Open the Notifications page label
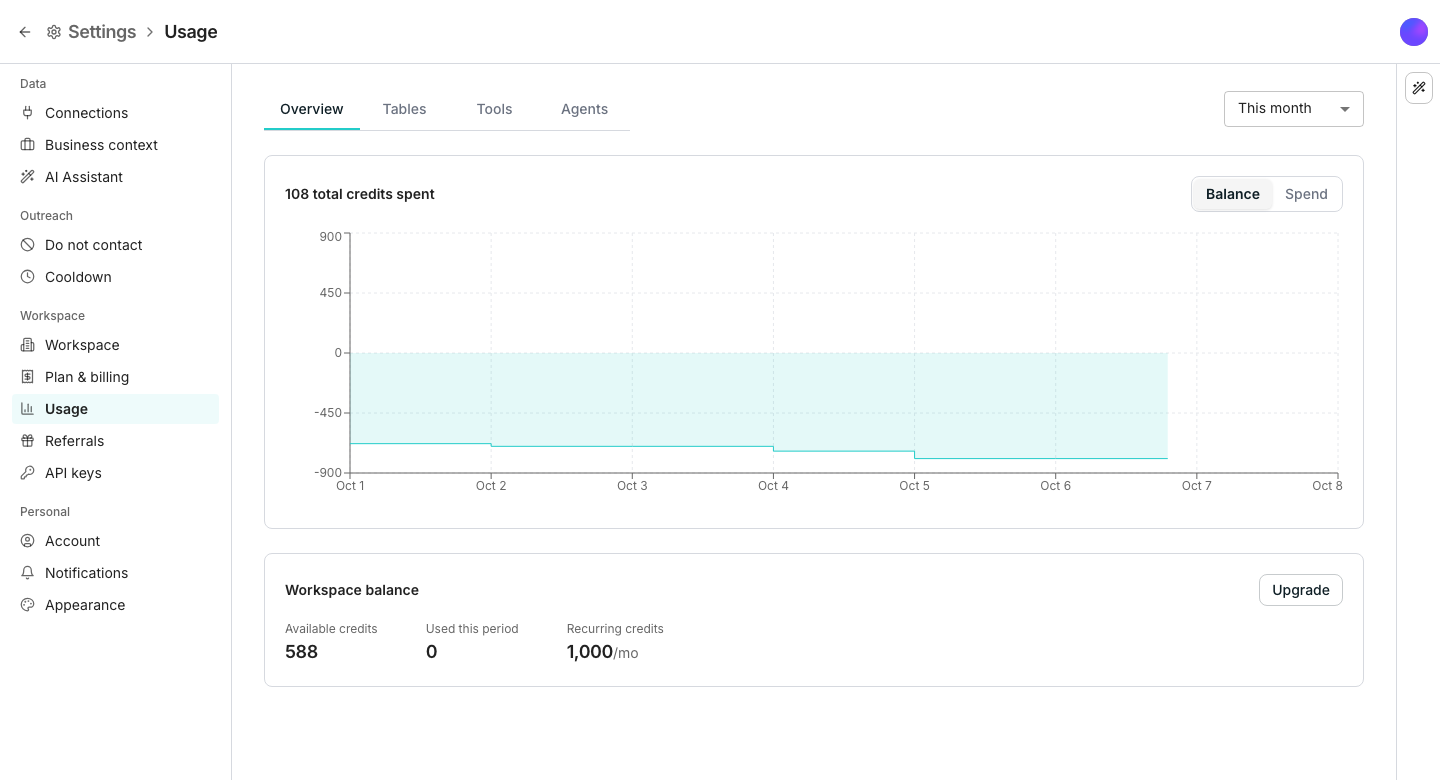This screenshot has width=1440, height=780. pos(86,573)
